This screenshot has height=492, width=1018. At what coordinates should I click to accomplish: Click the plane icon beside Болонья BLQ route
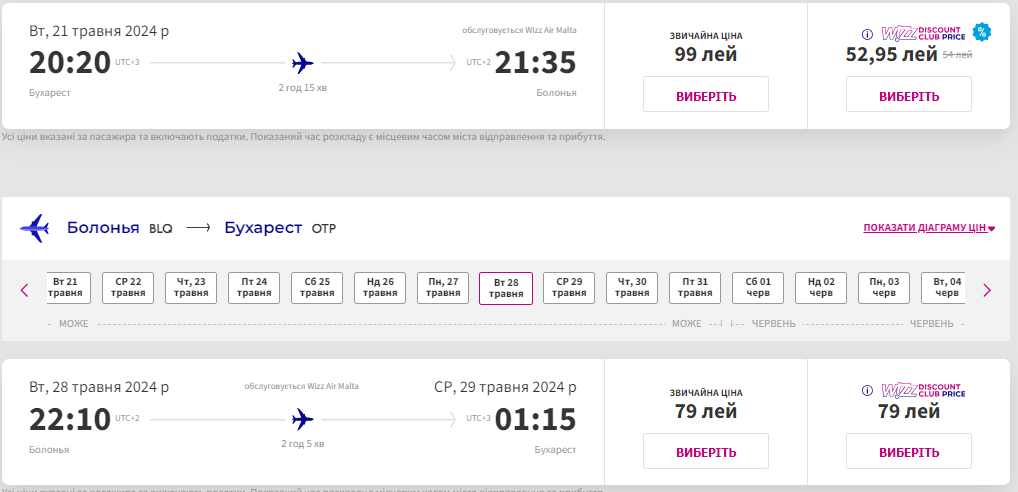click(35, 228)
